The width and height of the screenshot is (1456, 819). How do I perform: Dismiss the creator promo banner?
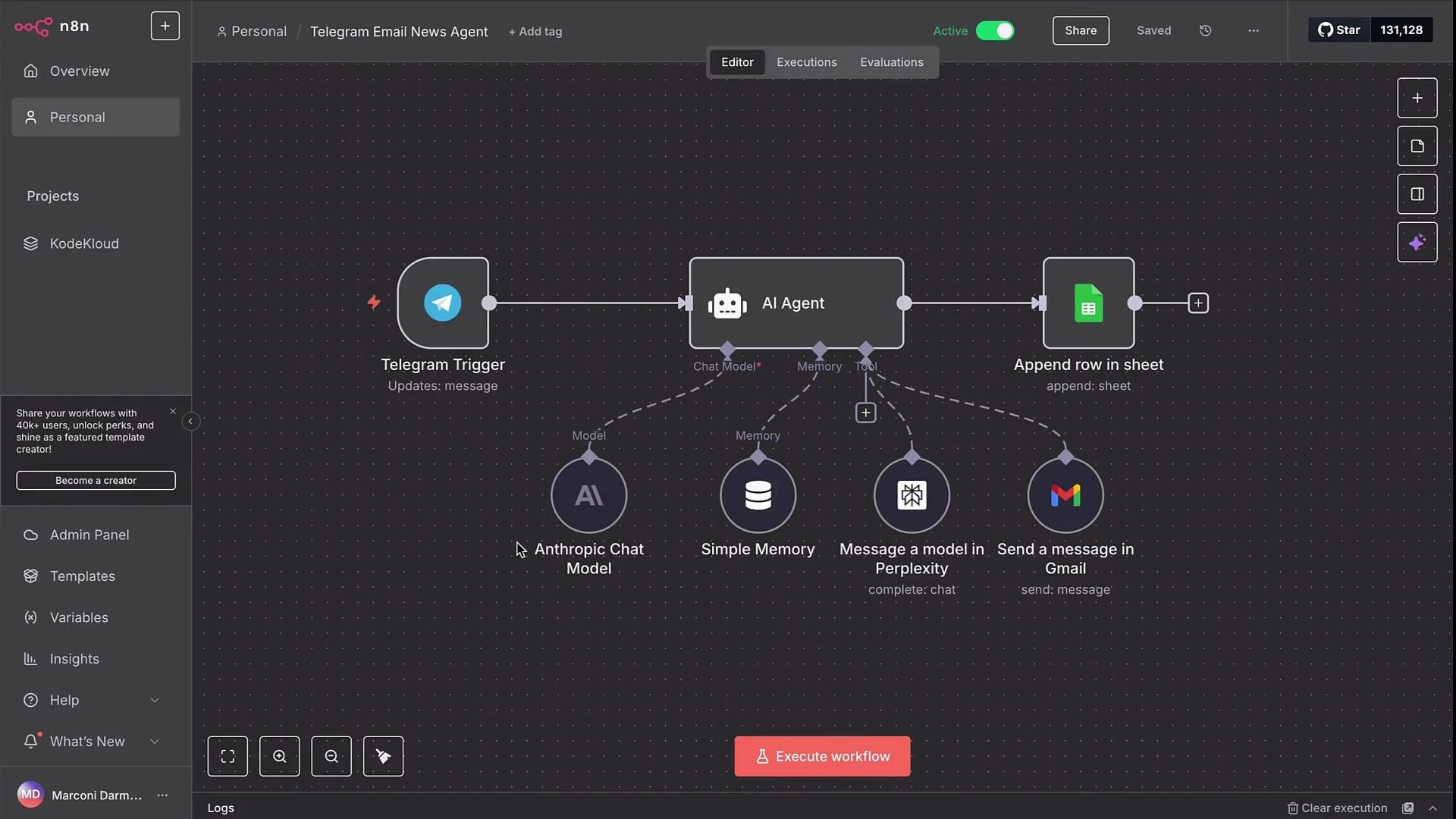click(173, 412)
